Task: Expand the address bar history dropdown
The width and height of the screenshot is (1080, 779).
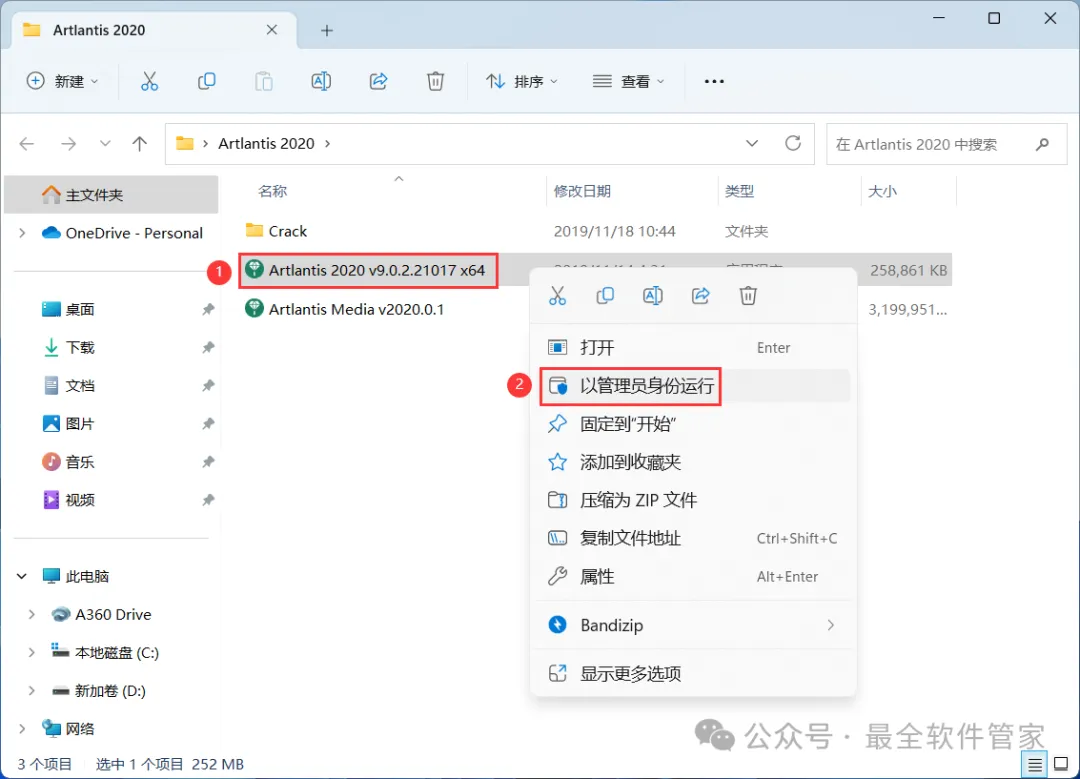Action: coord(751,143)
